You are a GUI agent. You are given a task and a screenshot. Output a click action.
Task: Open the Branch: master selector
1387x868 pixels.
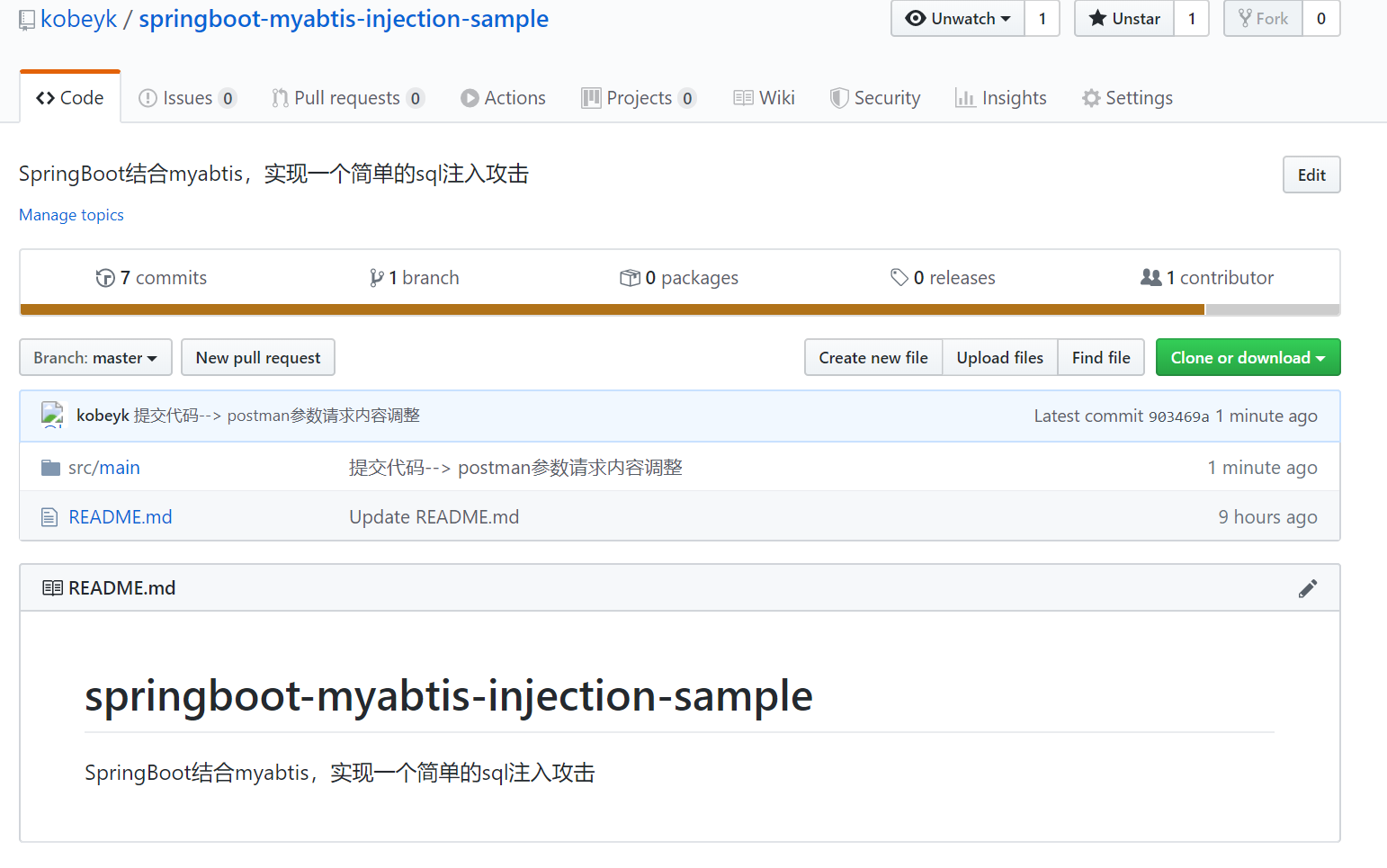click(x=94, y=357)
